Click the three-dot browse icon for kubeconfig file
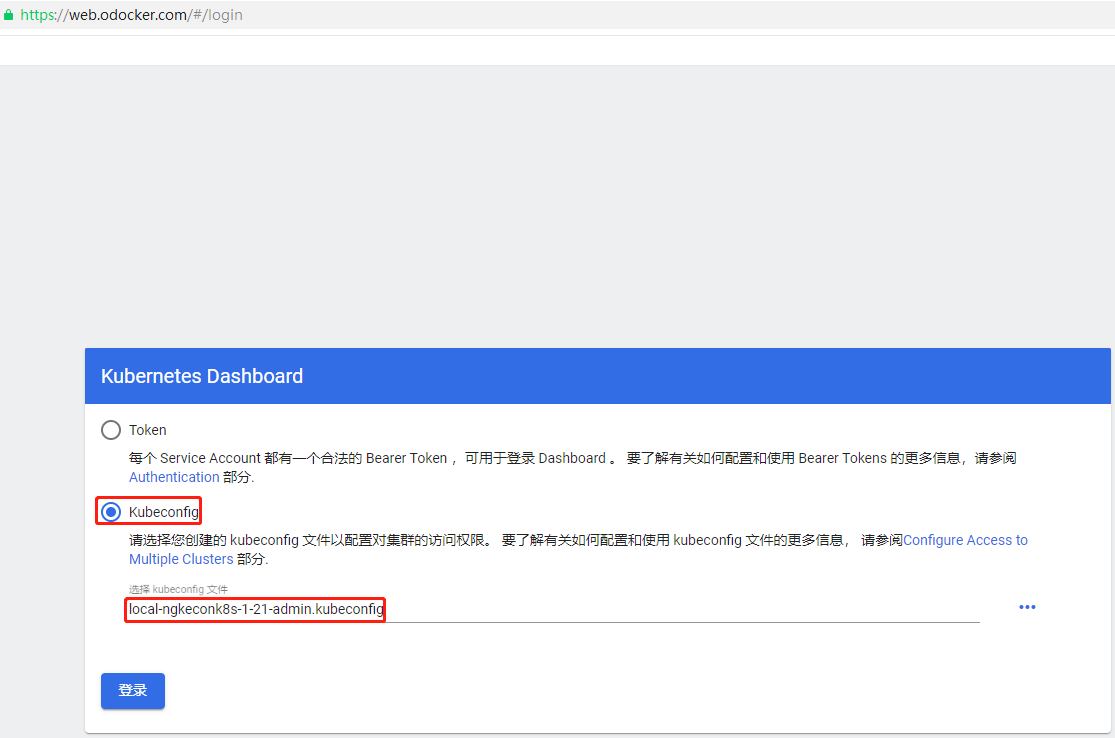The width and height of the screenshot is (1115, 738). [x=1027, y=607]
